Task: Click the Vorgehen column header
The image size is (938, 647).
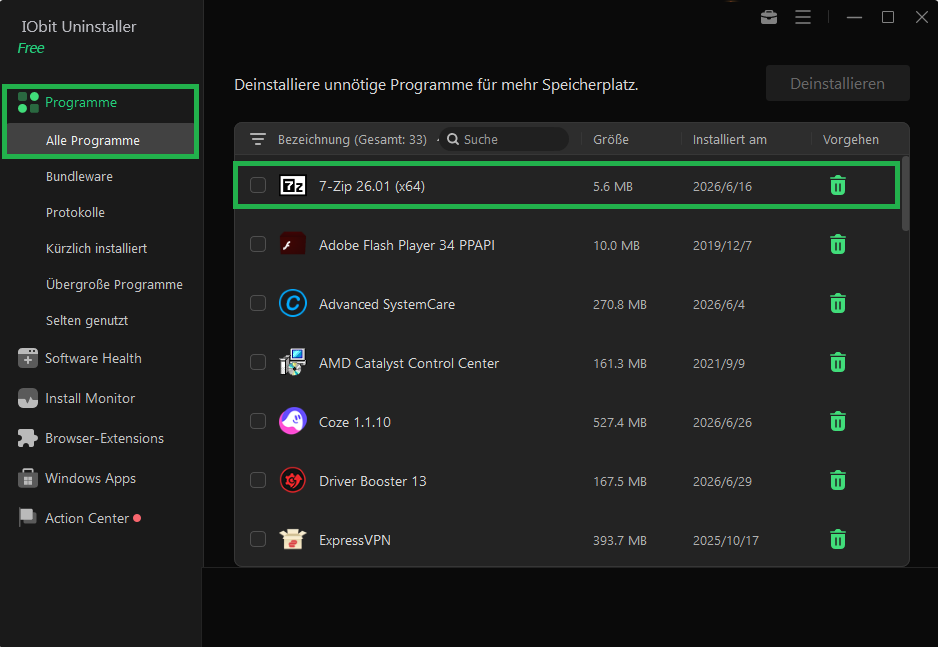Action: [851, 139]
